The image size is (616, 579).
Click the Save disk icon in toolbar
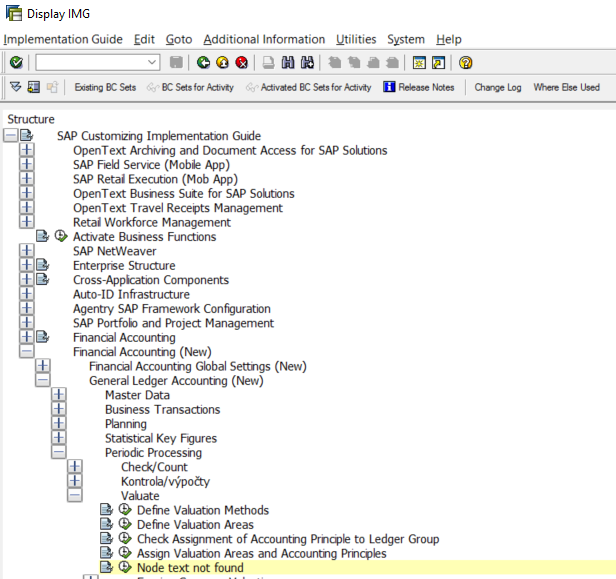tap(176, 62)
